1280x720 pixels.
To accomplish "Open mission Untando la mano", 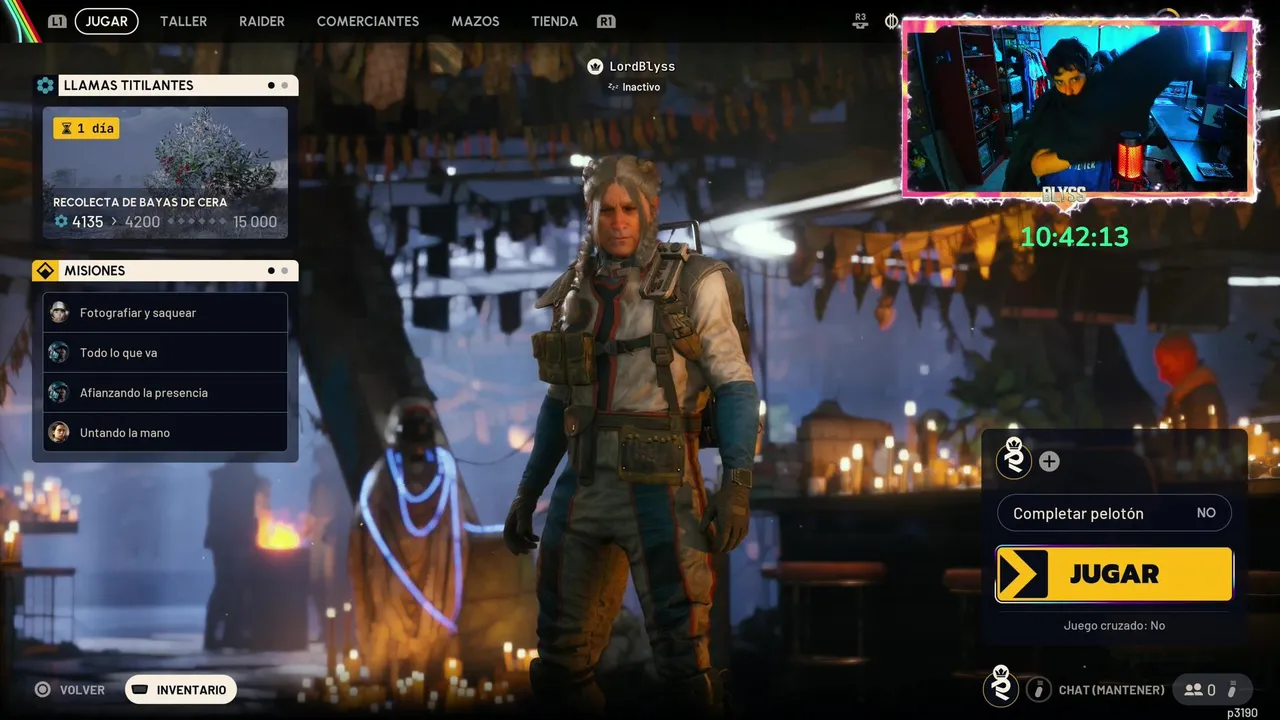I will (165, 433).
